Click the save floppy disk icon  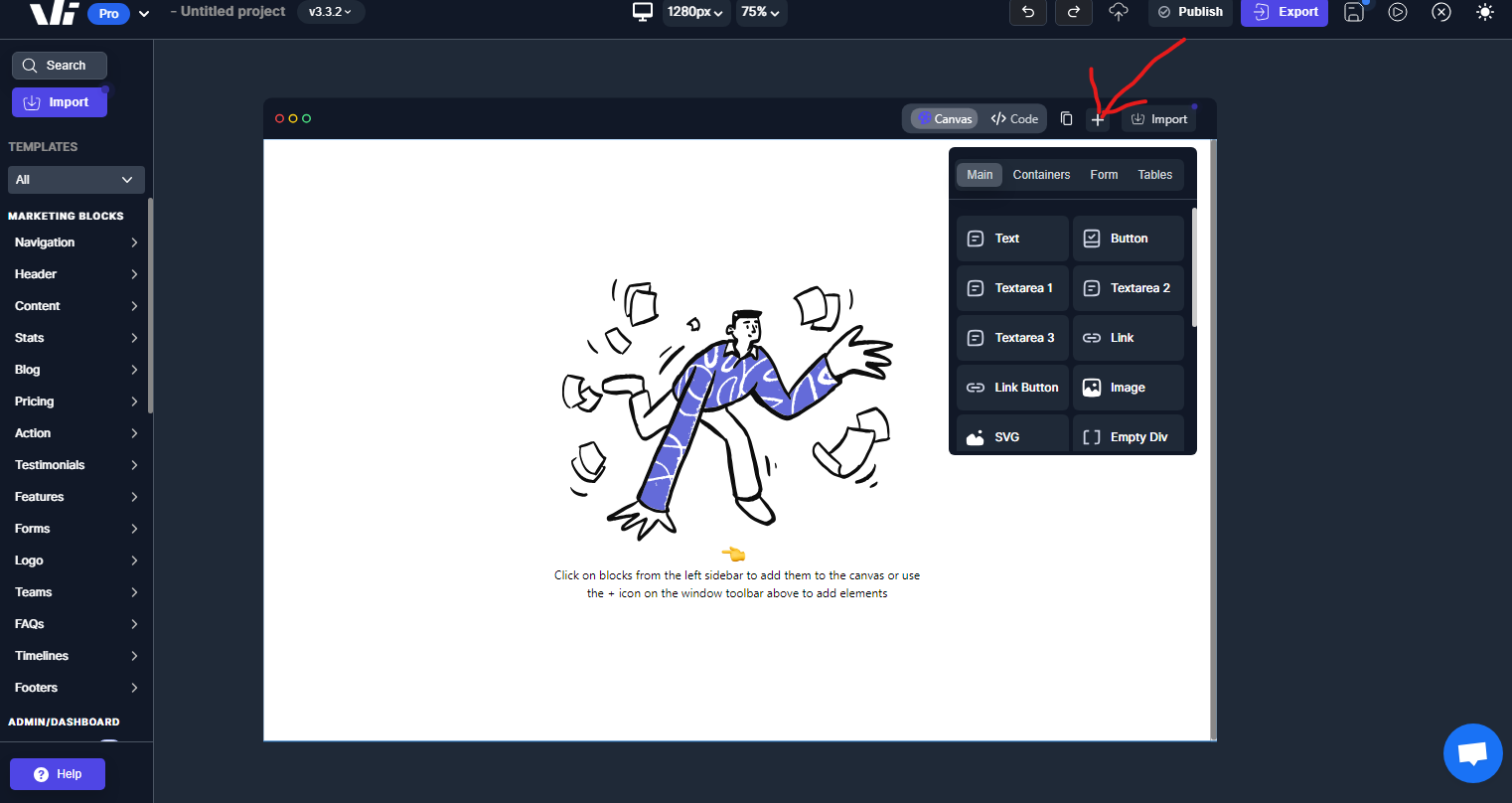tap(1353, 12)
